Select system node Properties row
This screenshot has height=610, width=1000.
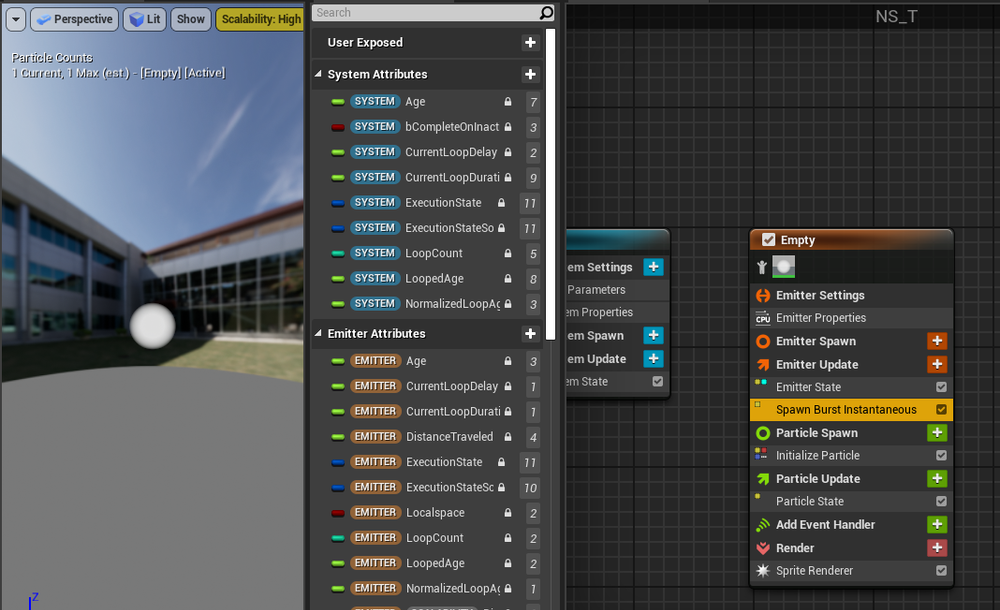(617, 312)
